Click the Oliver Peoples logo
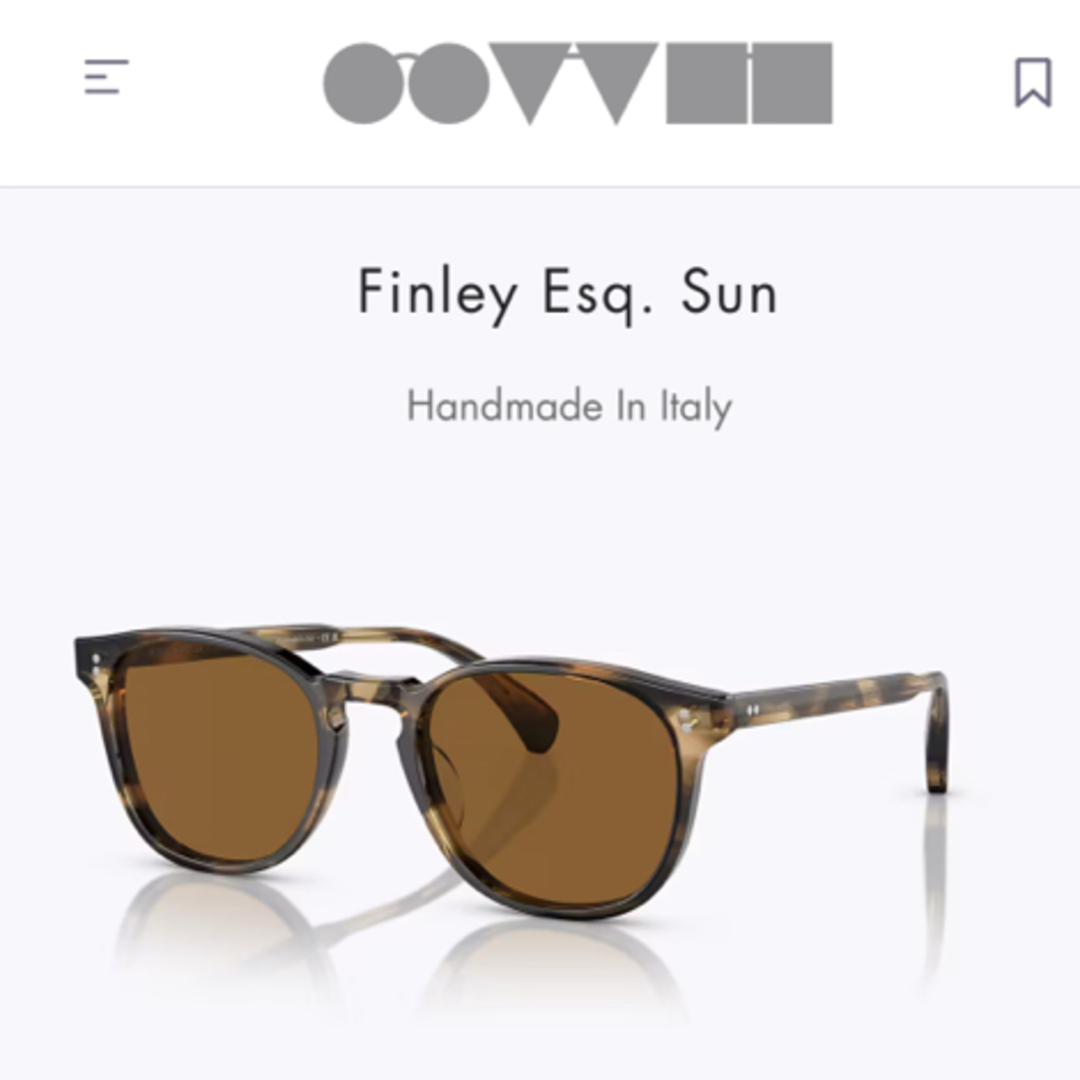The image size is (1080, 1080). click(578, 83)
